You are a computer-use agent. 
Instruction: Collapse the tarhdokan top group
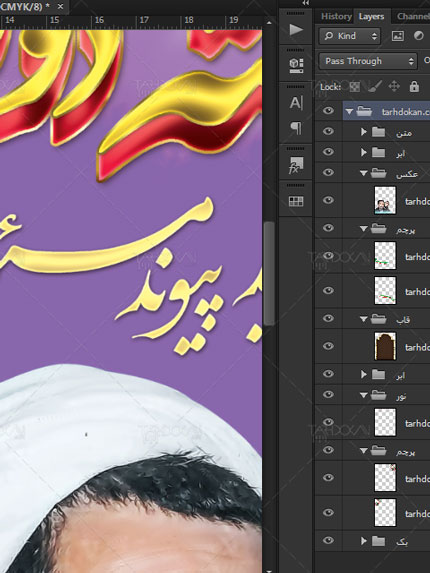349,111
